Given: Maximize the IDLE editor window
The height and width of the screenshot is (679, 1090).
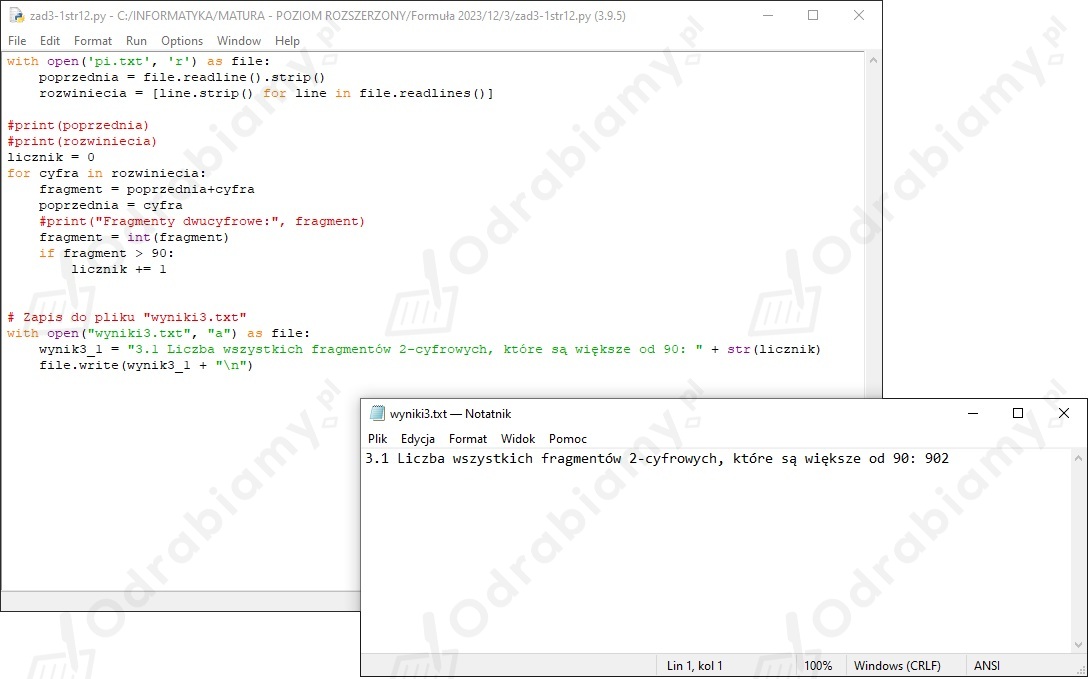Looking at the screenshot, I should click(813, 15).
